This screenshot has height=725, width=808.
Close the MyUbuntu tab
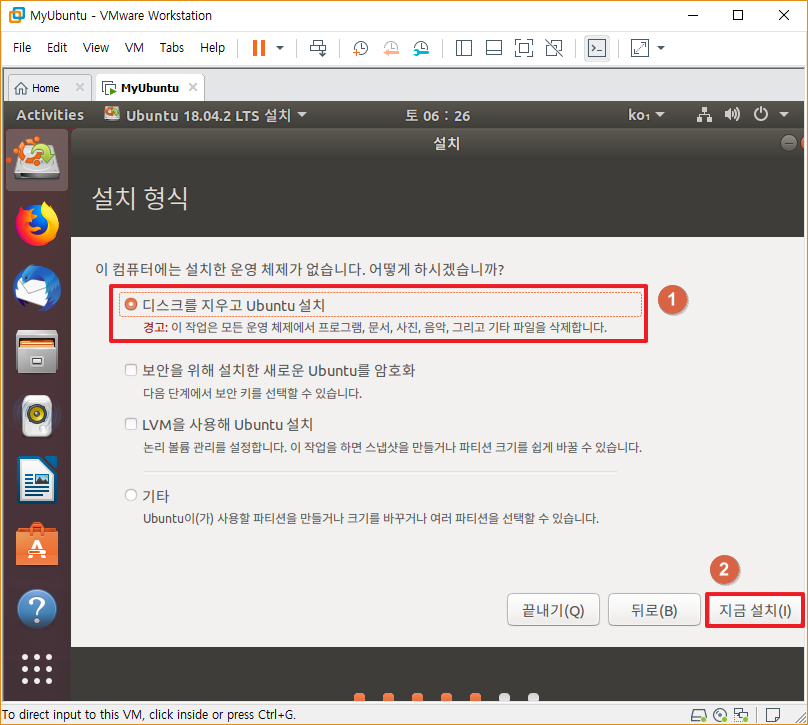pyautogui.click(x=193, y=87)
